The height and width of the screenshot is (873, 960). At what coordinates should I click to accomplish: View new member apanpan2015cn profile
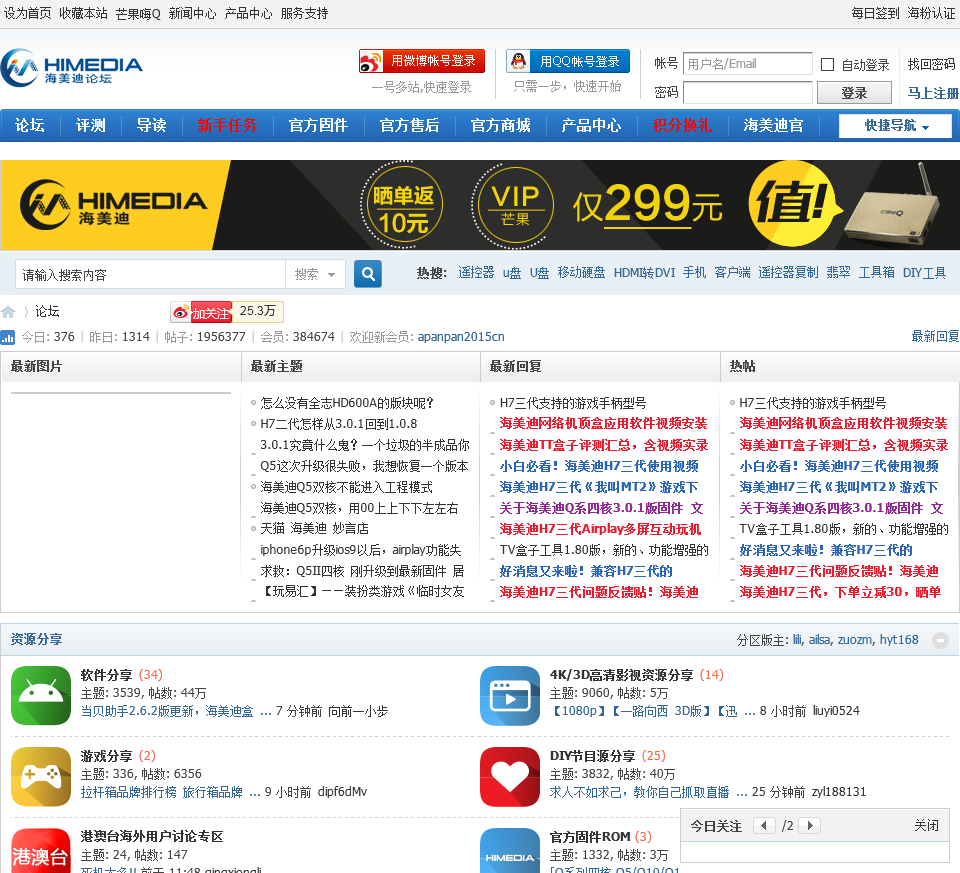(x=461, y=337)
